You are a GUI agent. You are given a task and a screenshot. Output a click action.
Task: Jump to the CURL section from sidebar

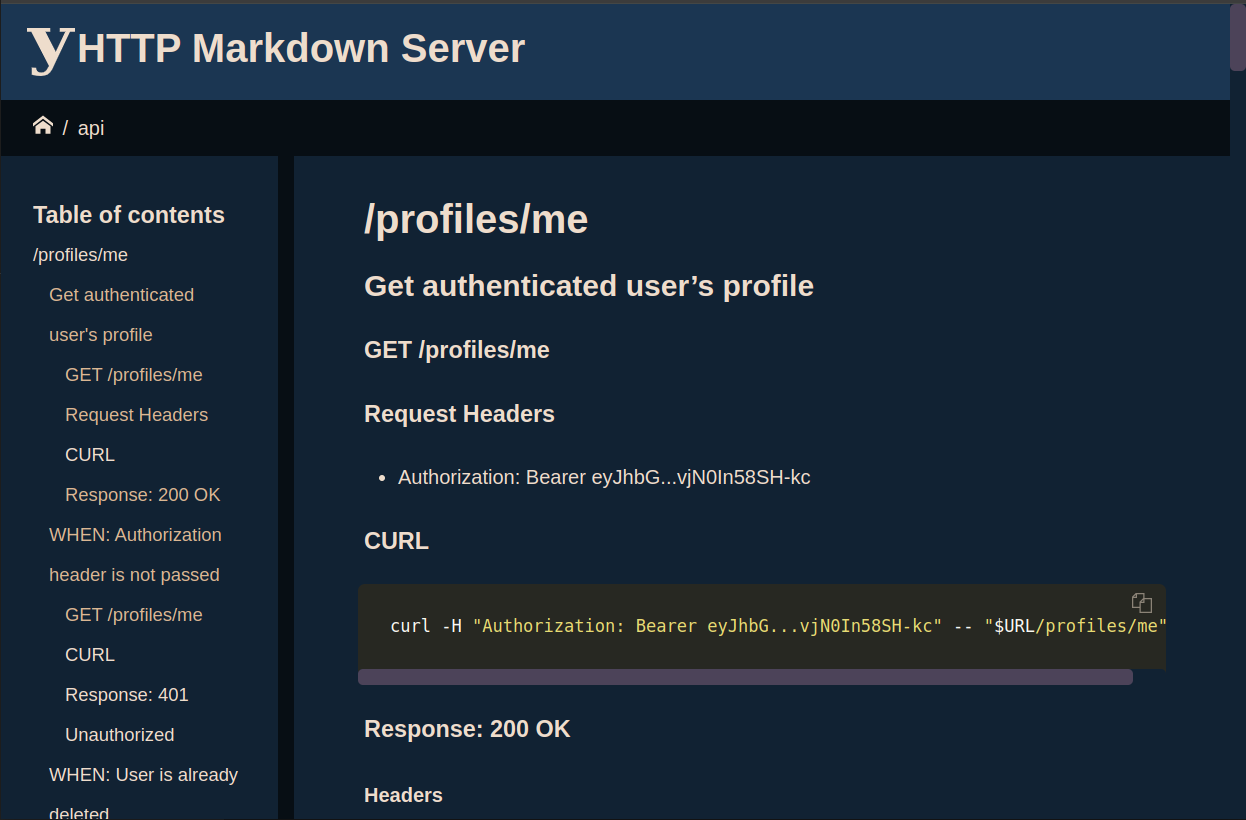point(89,454)
